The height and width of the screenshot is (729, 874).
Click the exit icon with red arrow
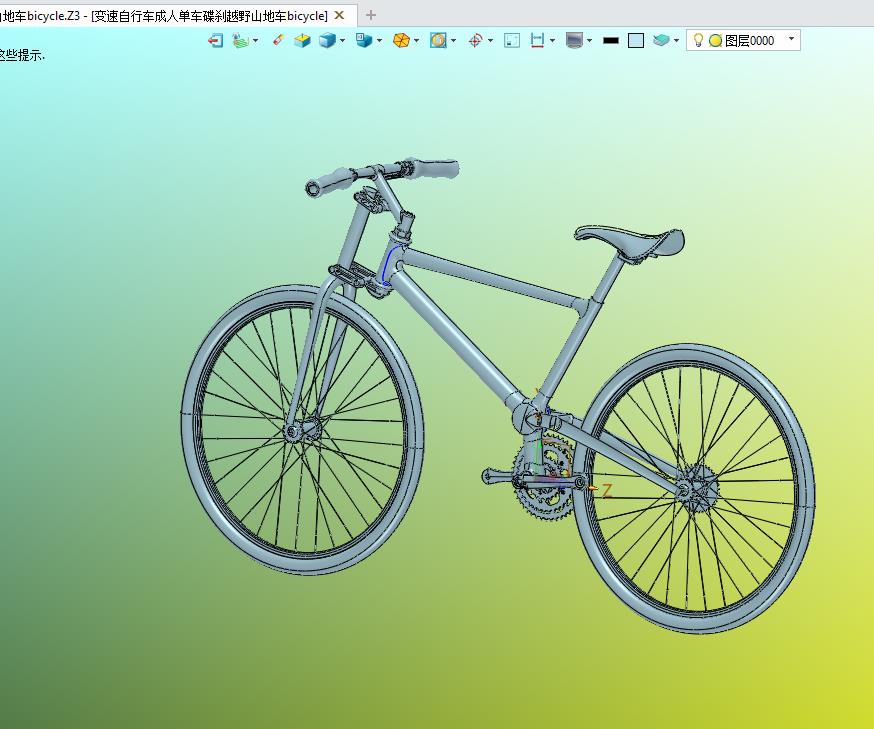point(215,40)
